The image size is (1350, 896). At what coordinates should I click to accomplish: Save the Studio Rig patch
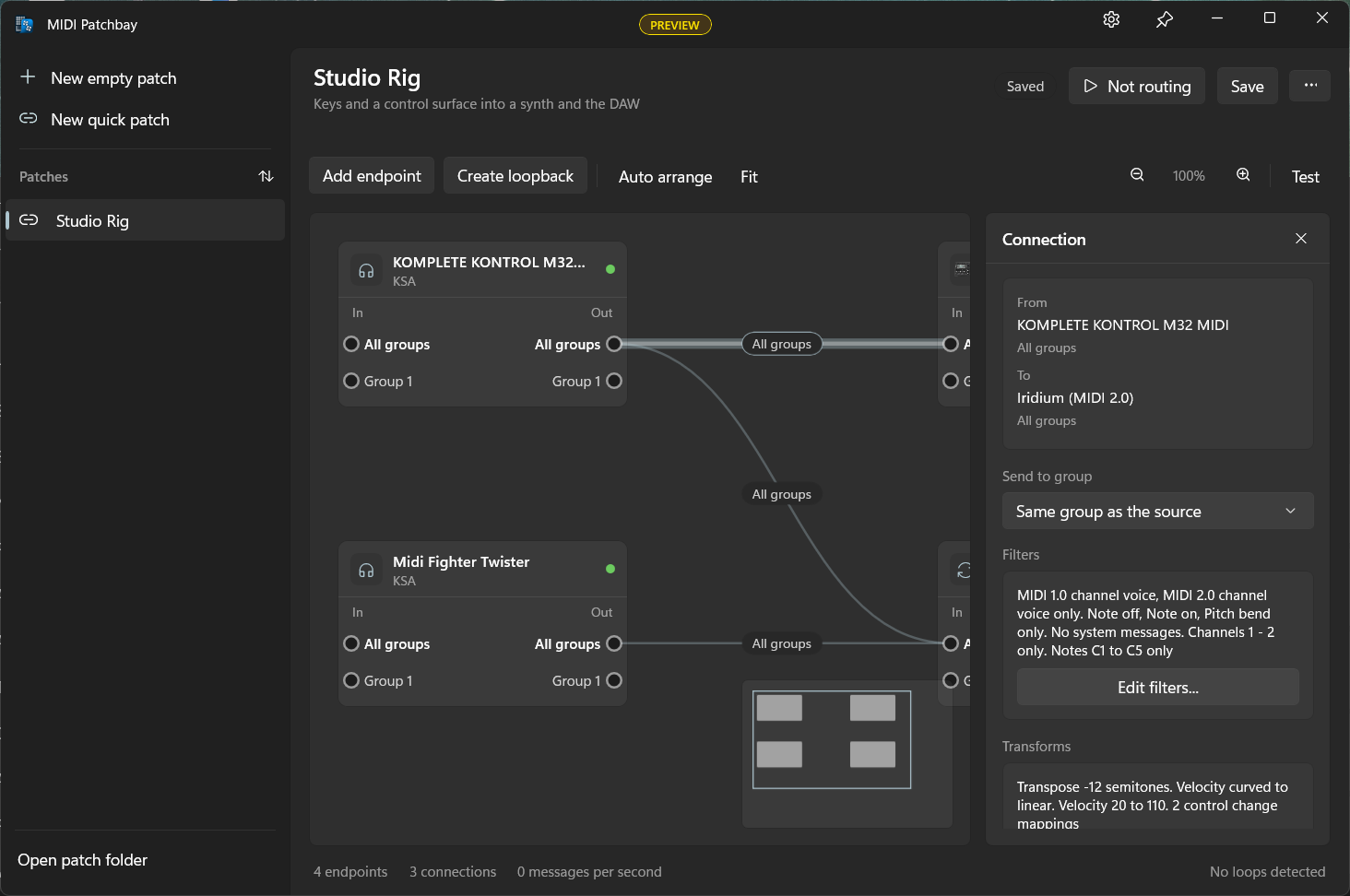click(x=1247, y=86)
